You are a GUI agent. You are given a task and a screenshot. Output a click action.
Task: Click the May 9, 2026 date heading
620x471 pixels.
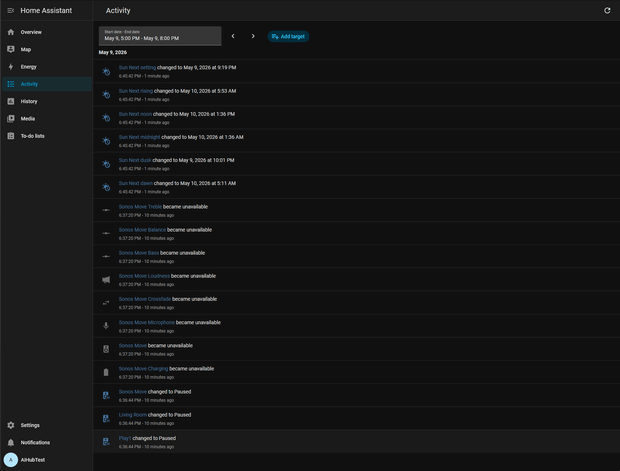(113, 52)
